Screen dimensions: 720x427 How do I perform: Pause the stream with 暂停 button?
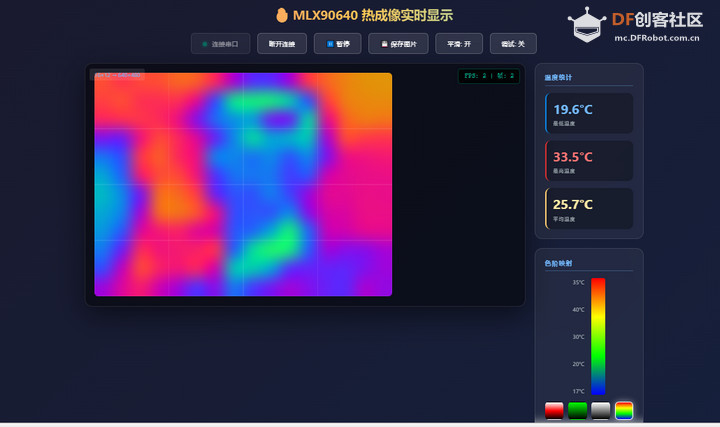[x=338, y=44]
